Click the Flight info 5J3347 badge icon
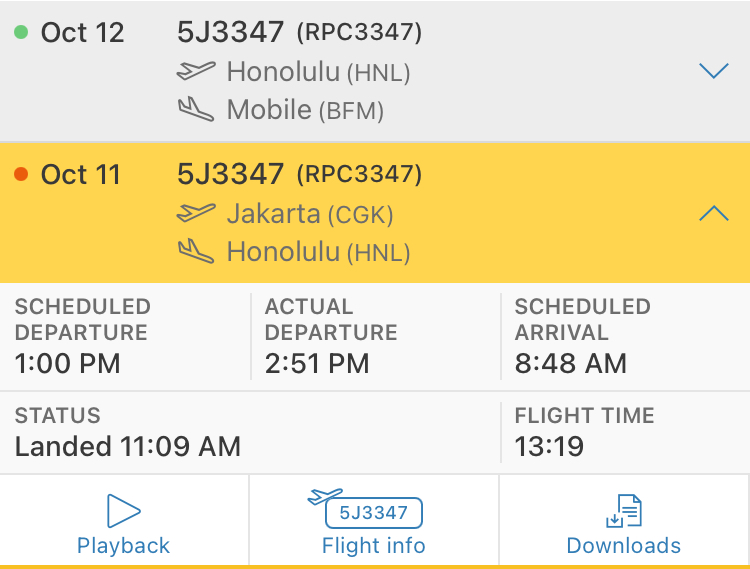The height and width of the screenshot is (569, 750). point(373,512)
